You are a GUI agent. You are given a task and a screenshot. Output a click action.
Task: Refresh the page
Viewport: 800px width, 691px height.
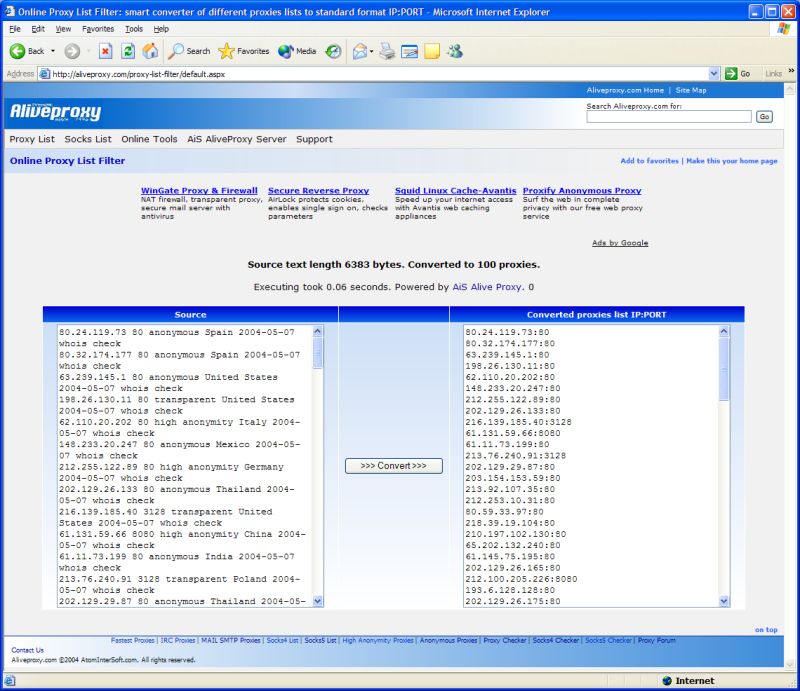[127, 51]
